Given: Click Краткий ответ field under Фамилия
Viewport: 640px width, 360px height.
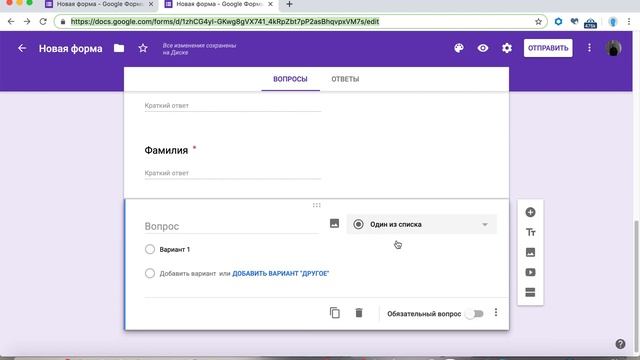Looking at the screenshot, I should pos(233,173).
